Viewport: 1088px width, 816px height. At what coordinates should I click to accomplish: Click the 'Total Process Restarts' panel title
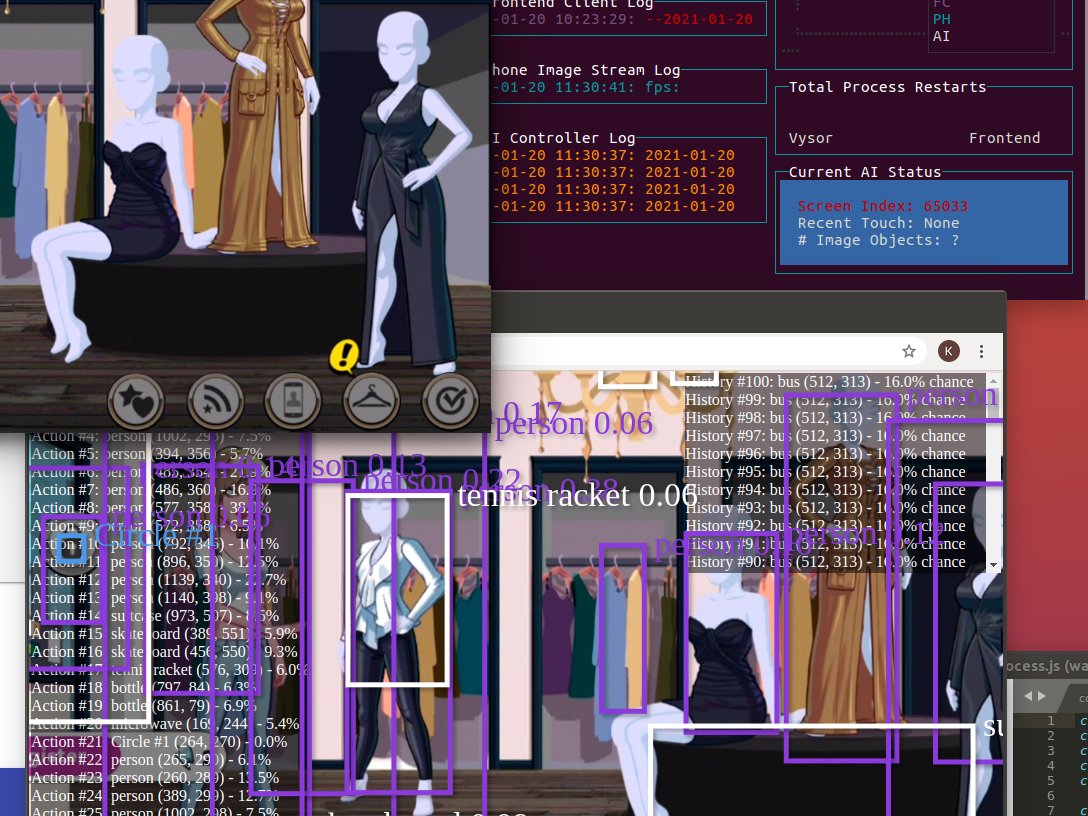(x=887, y=87)
